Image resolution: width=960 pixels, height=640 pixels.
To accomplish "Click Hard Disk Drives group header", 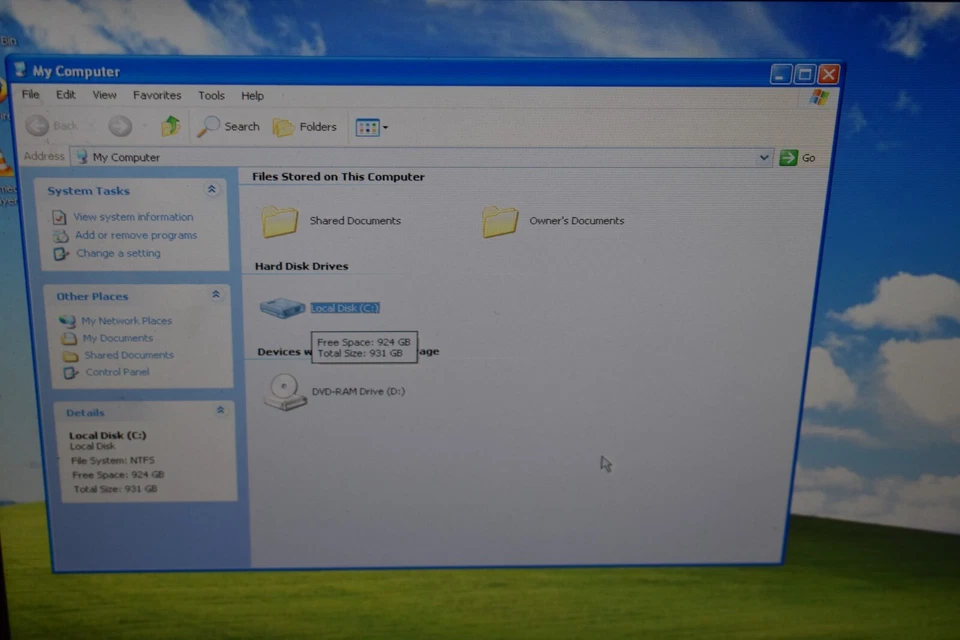I will click(x=301, y=266).
